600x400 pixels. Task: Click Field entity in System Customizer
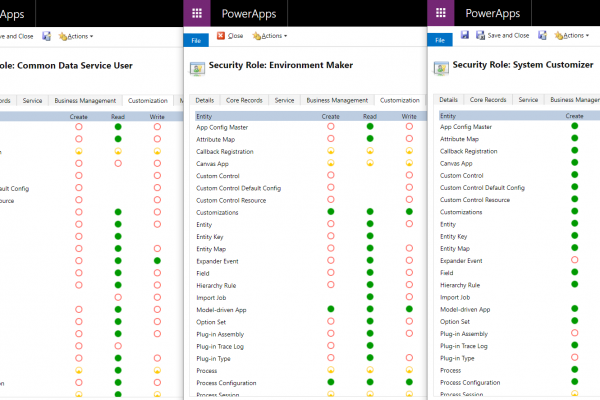click(x=447, y=273)
